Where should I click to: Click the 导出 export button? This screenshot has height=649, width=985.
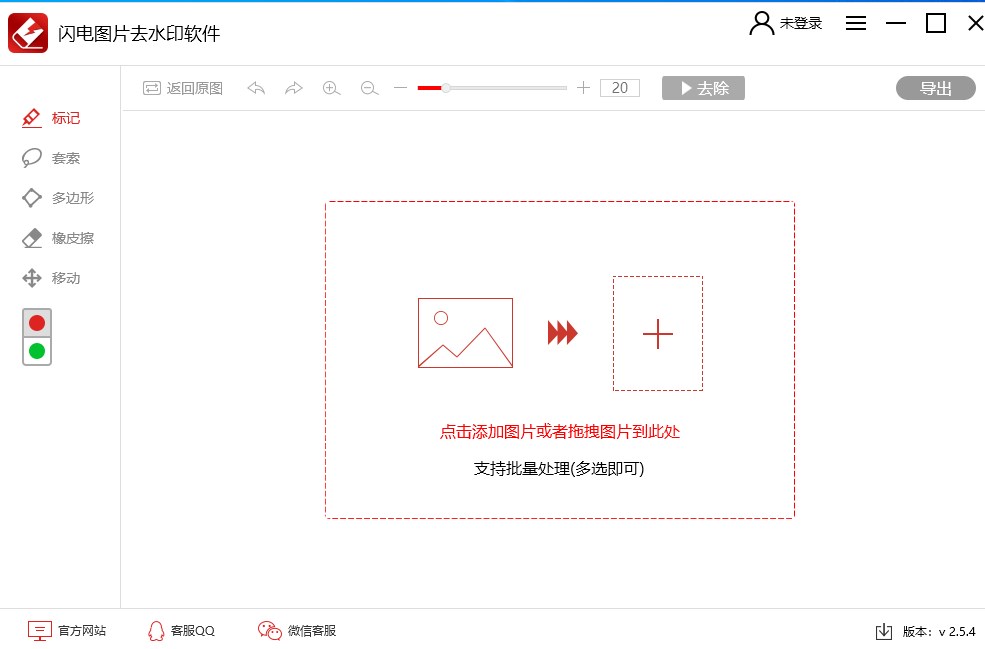(x=935, y=88)
